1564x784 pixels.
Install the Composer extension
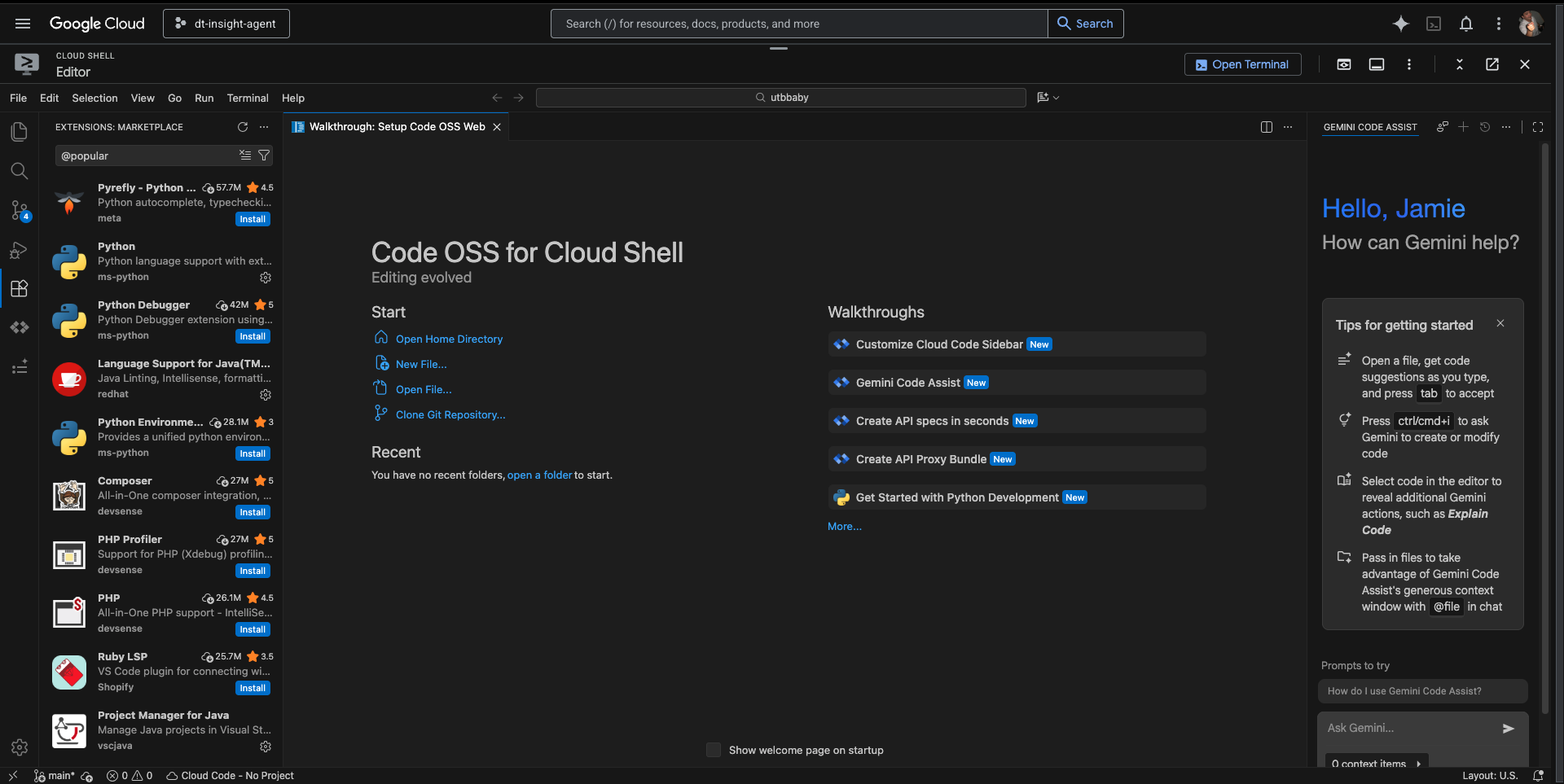(x=253, y=512)
